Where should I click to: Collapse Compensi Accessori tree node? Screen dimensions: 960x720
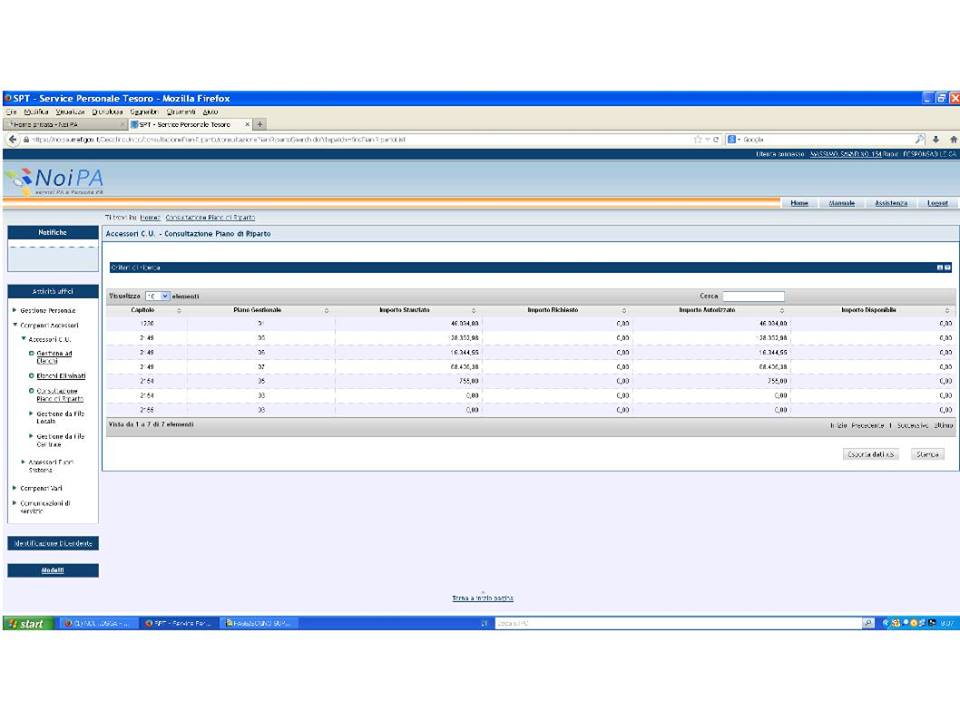14,325
